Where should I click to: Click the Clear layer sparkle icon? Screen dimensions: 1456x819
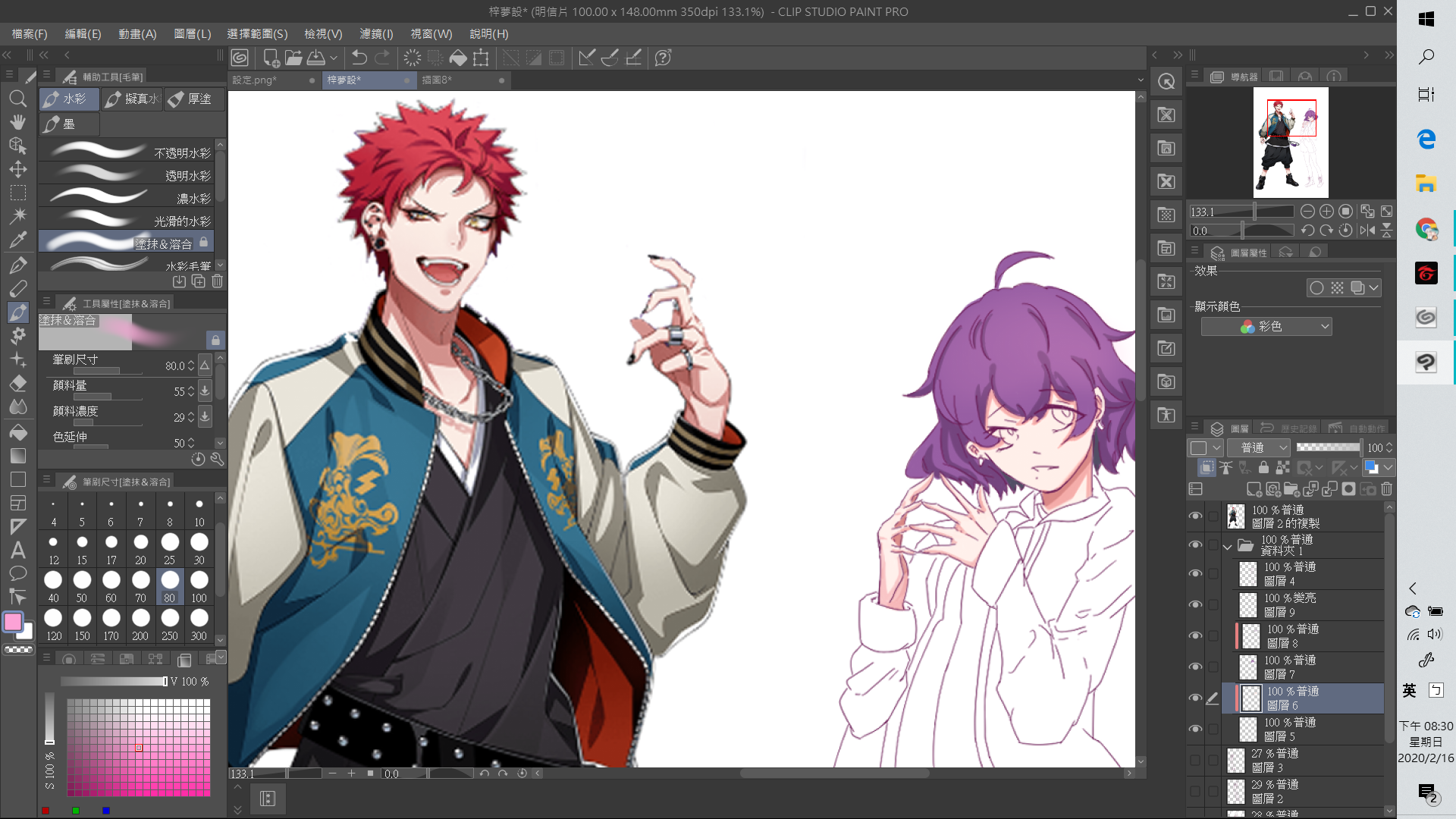[413, 58]
